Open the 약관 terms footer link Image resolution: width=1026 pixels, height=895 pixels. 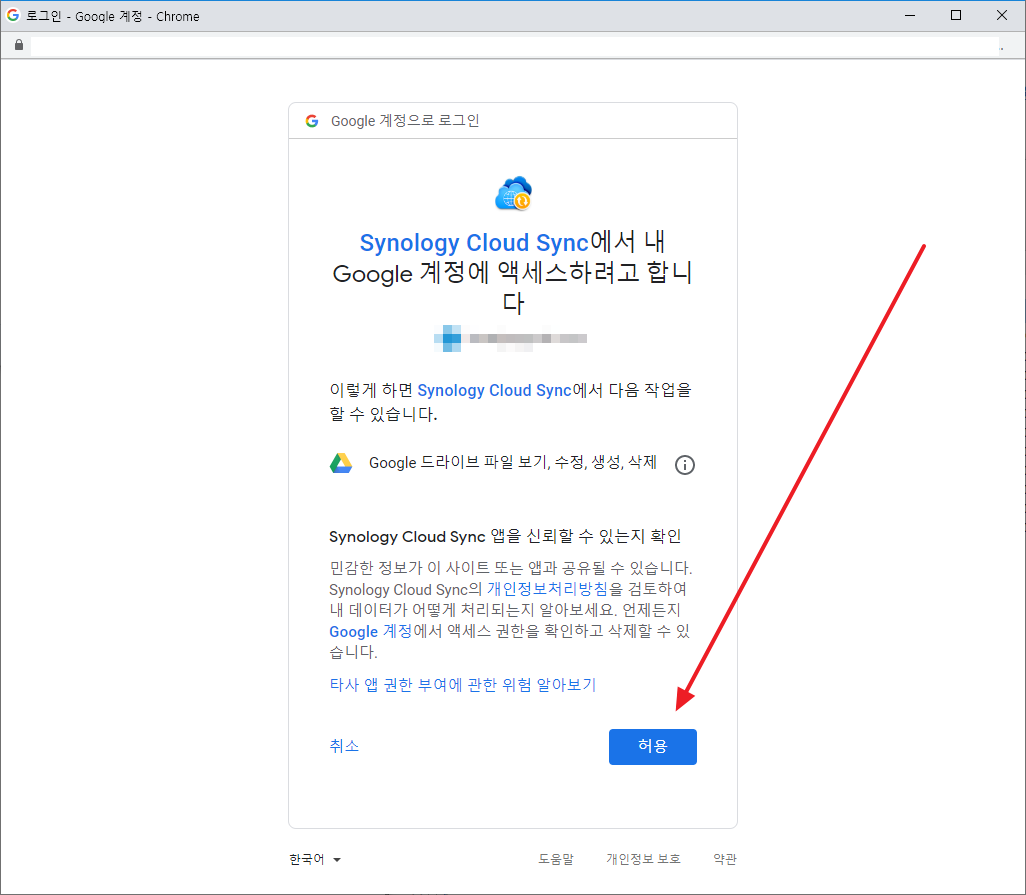pyautogui.click(x=725, y=859)
